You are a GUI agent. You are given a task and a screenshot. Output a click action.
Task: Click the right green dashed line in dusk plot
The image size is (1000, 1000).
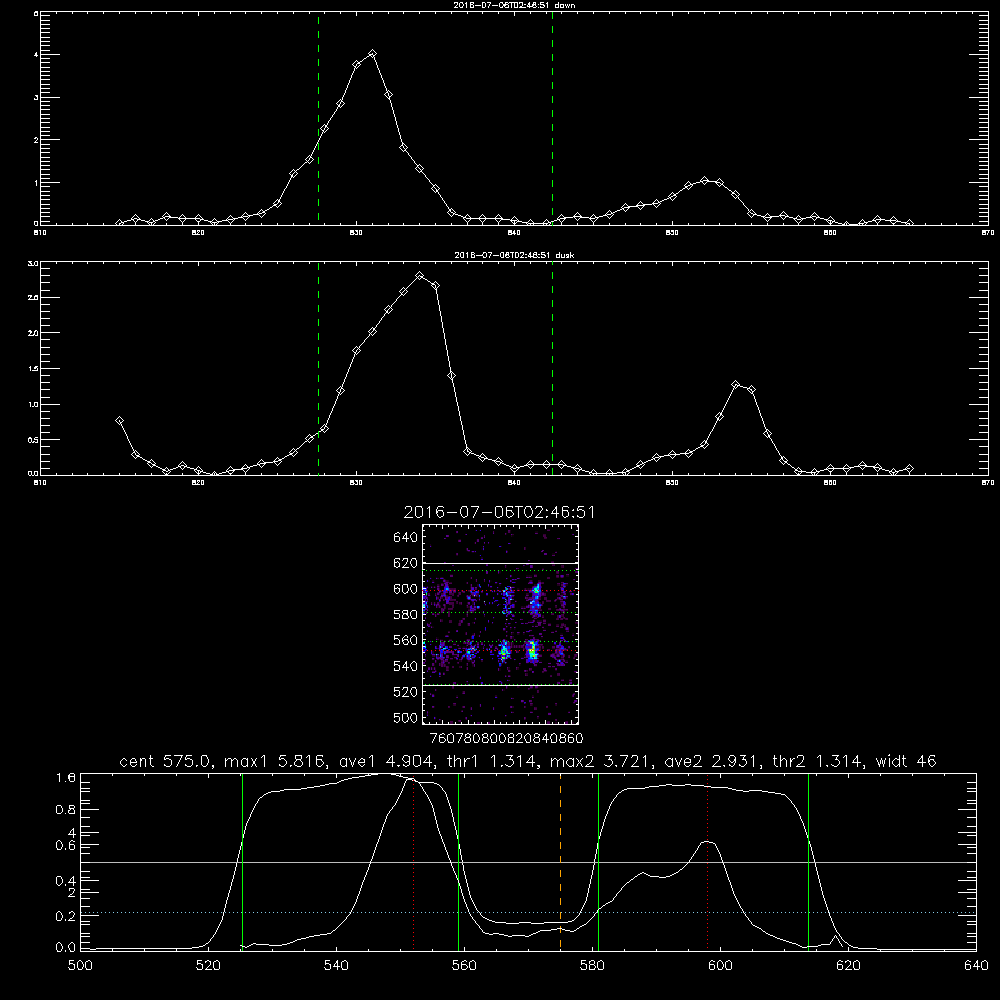coord(552,368)
